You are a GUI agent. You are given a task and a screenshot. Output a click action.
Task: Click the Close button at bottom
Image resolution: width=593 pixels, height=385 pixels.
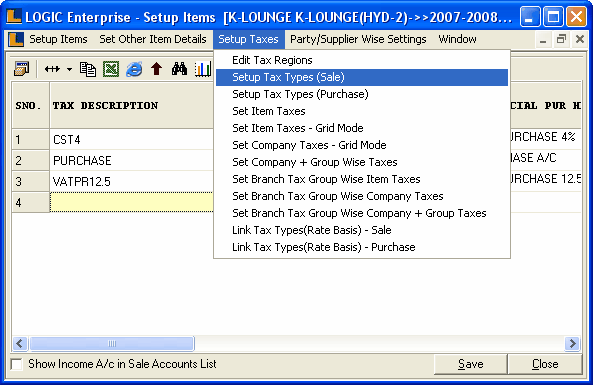545,364
